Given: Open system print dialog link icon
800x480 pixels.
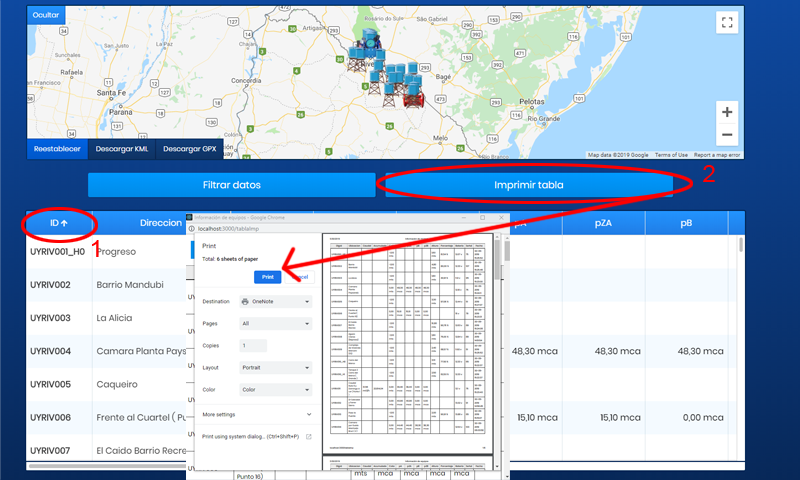Looking at the screenshot, I should coord(308,437).
